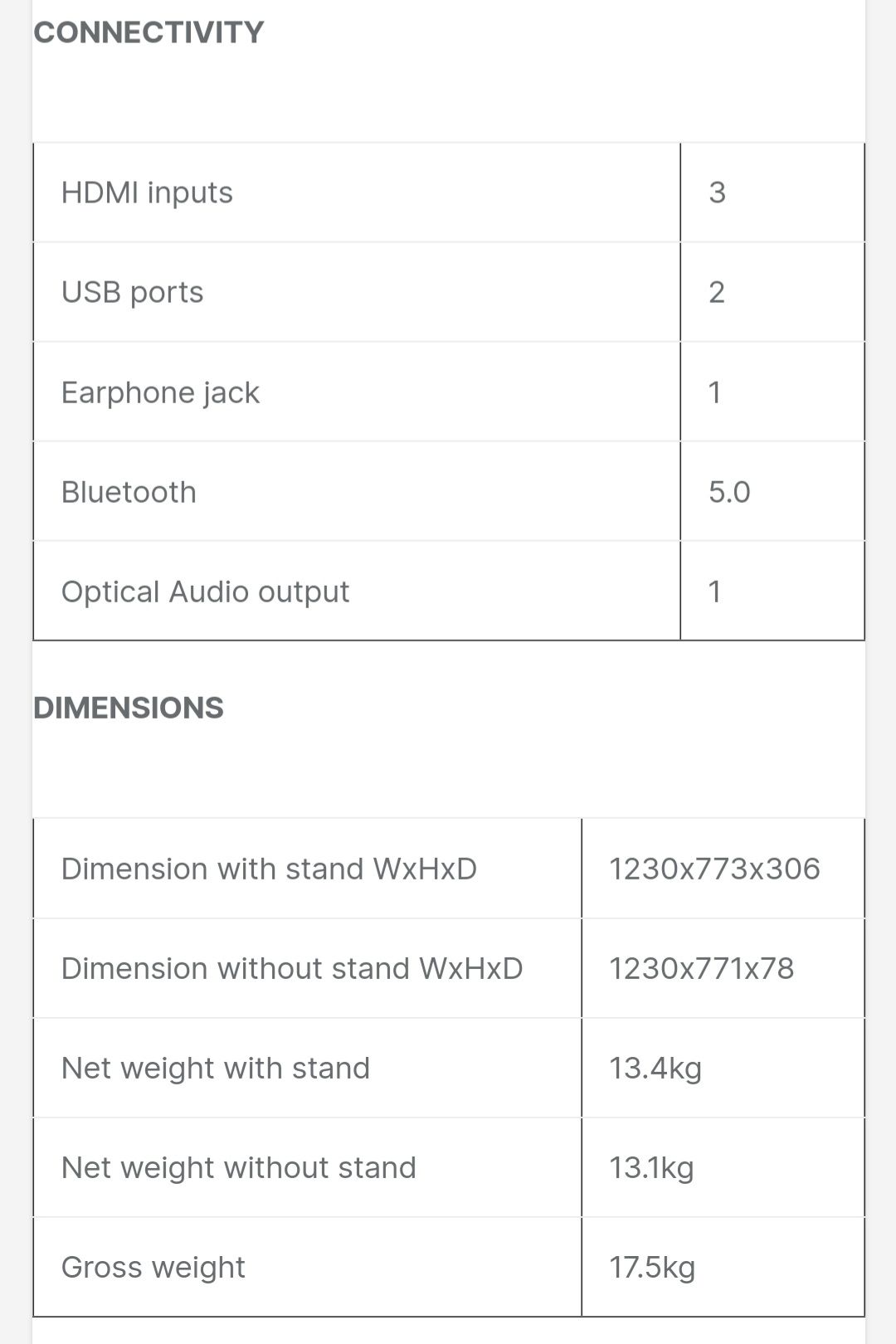Viewport: 896px width, 1344px height.
Task: Tap the USB ports label
Action: (x=132, y=292)
